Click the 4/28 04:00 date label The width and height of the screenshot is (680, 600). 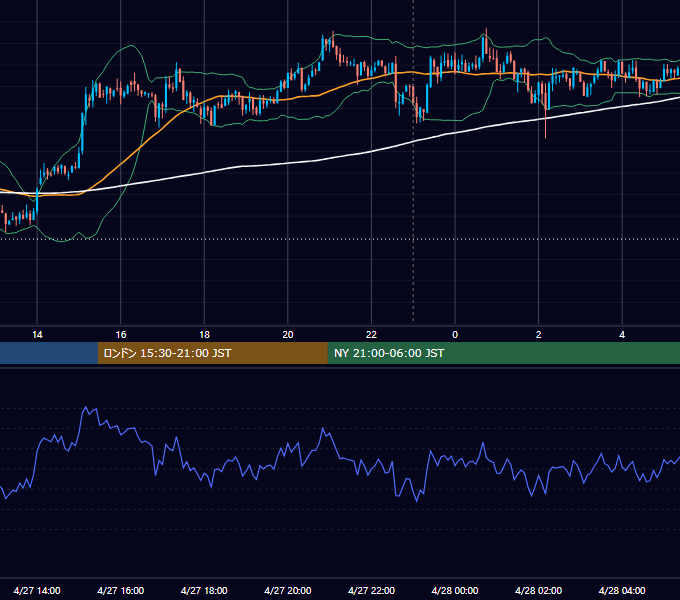622,590
